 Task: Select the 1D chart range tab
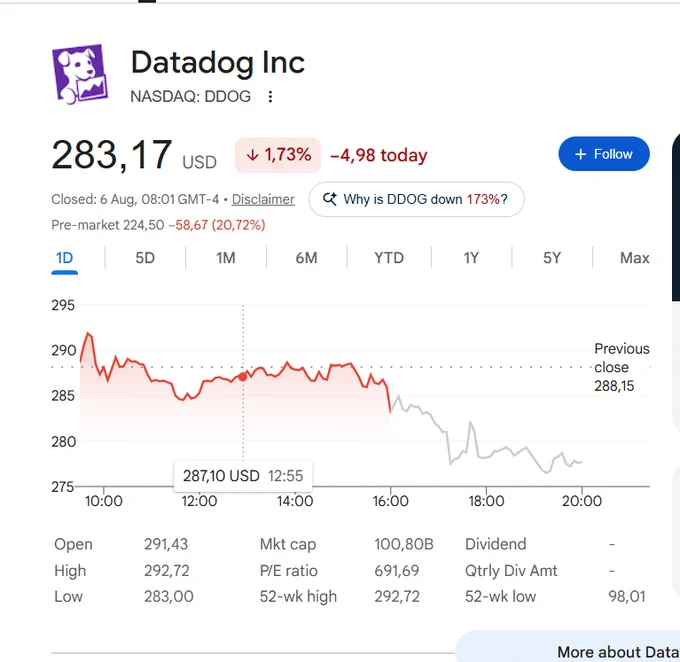click(x=64, y=258)
